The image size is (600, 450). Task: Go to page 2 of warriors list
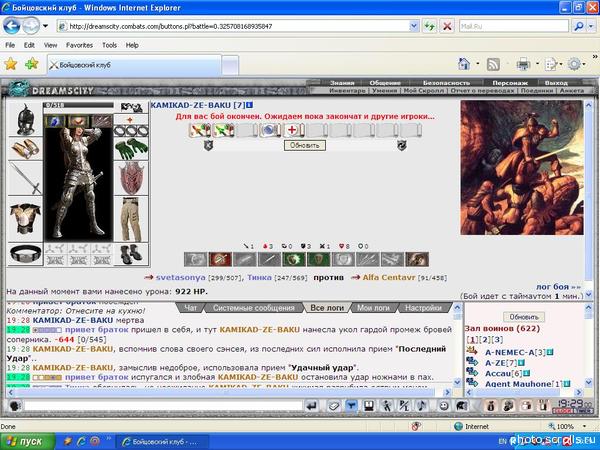coord(484,340)
